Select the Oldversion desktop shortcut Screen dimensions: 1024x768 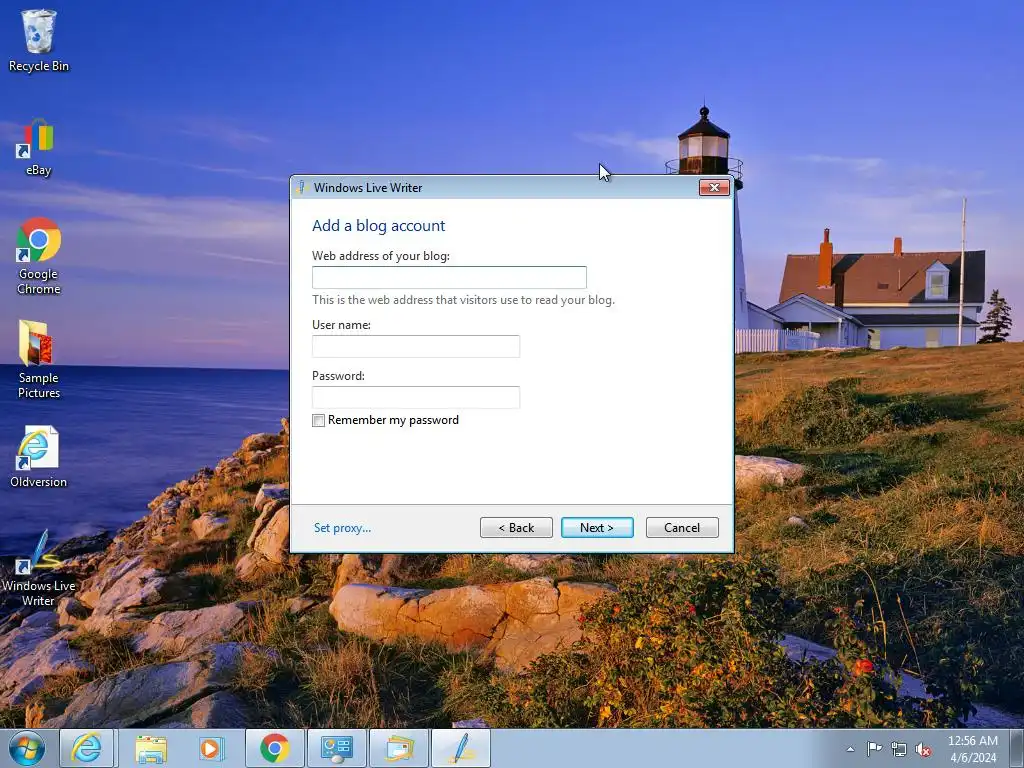(39, 457)
